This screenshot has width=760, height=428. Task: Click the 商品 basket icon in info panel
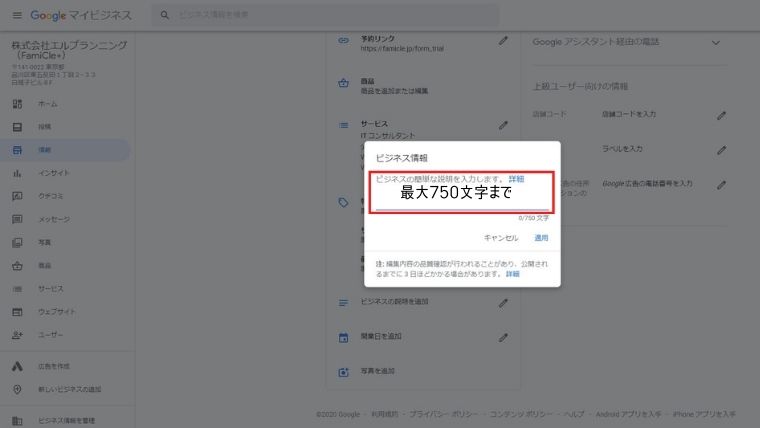pos(343,83)
